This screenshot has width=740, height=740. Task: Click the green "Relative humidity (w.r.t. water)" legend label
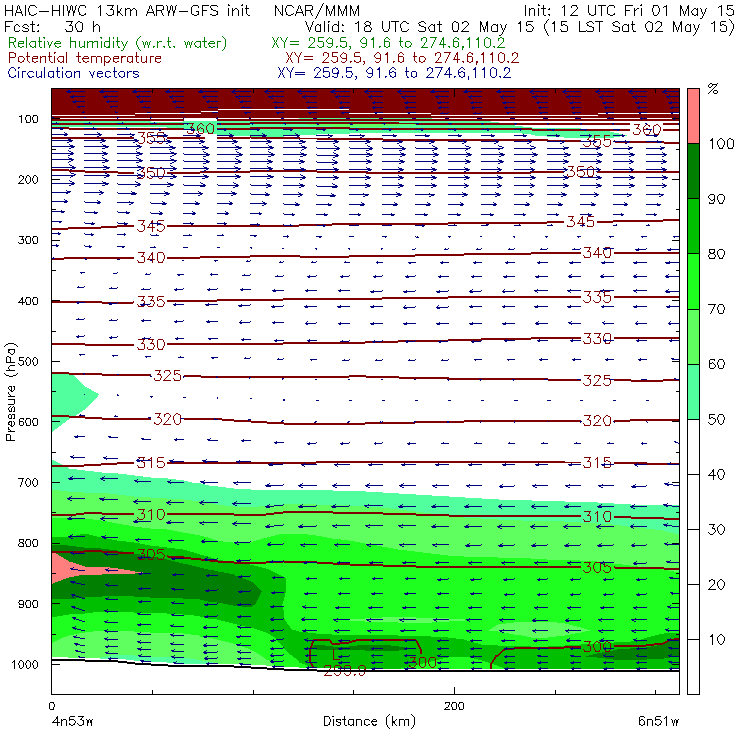pos(118,43)
